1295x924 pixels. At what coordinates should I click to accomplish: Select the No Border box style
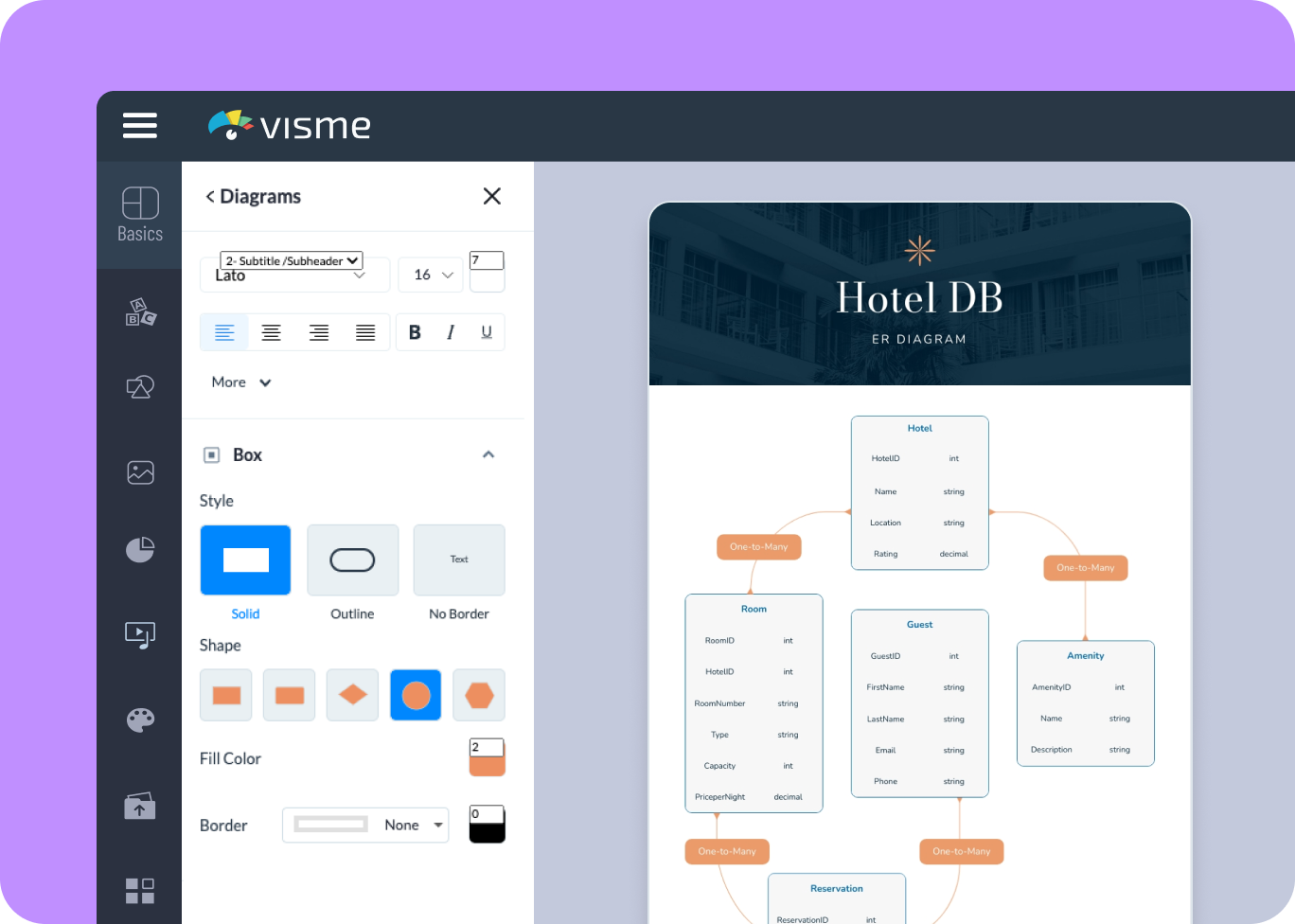coord(459,560)
